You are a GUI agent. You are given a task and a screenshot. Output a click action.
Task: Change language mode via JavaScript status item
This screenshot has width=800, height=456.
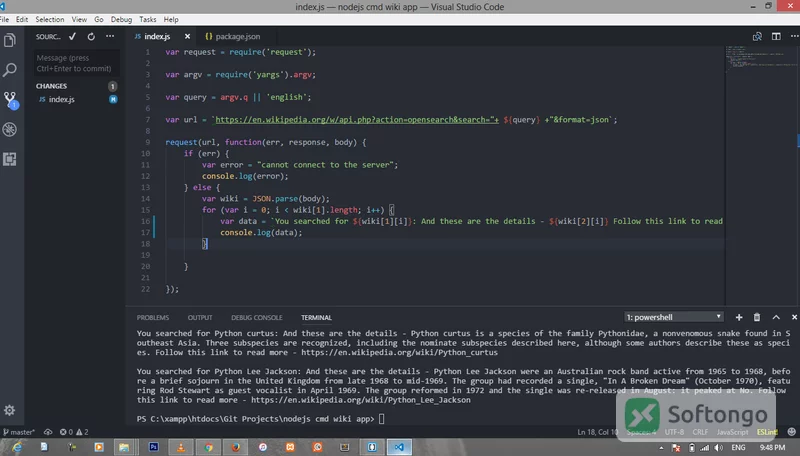732,432
